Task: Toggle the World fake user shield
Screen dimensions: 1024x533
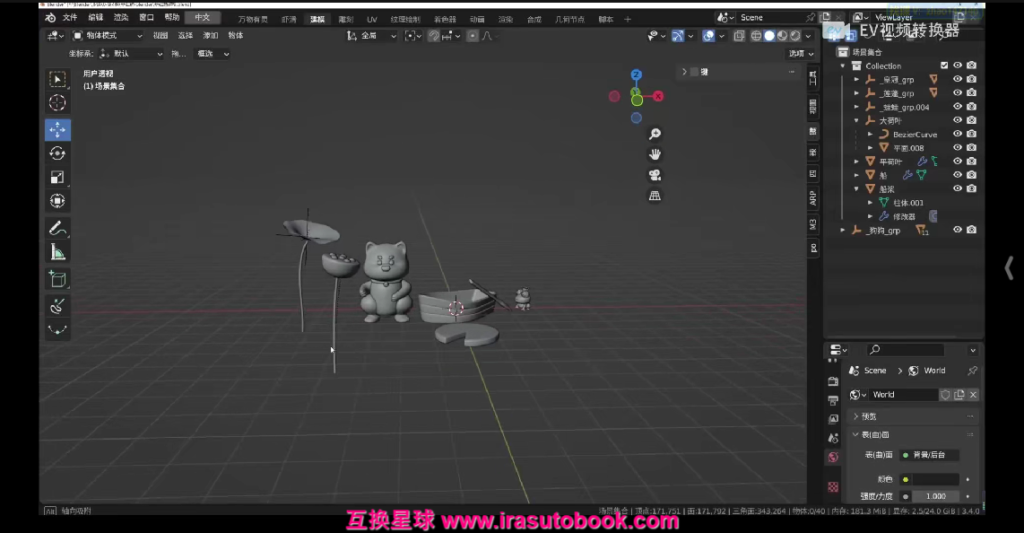Action: (x=945, y=395)
